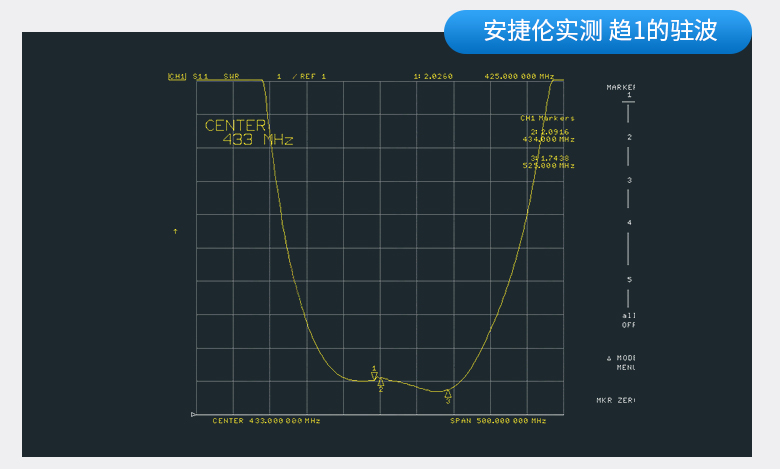Click the CENTER 433.000 000 MHz readout
The width and height of the screenshot is (780, 469).
tap(266, 421)
